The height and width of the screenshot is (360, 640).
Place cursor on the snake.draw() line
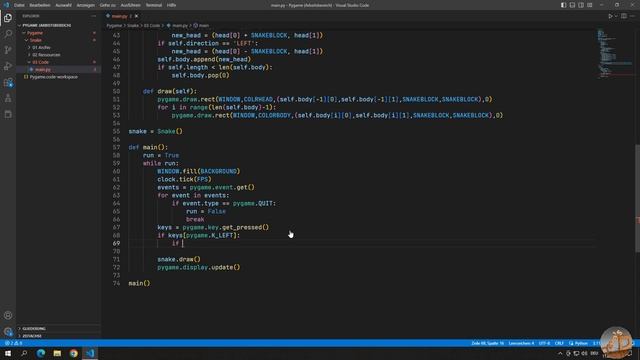point(179,259)
